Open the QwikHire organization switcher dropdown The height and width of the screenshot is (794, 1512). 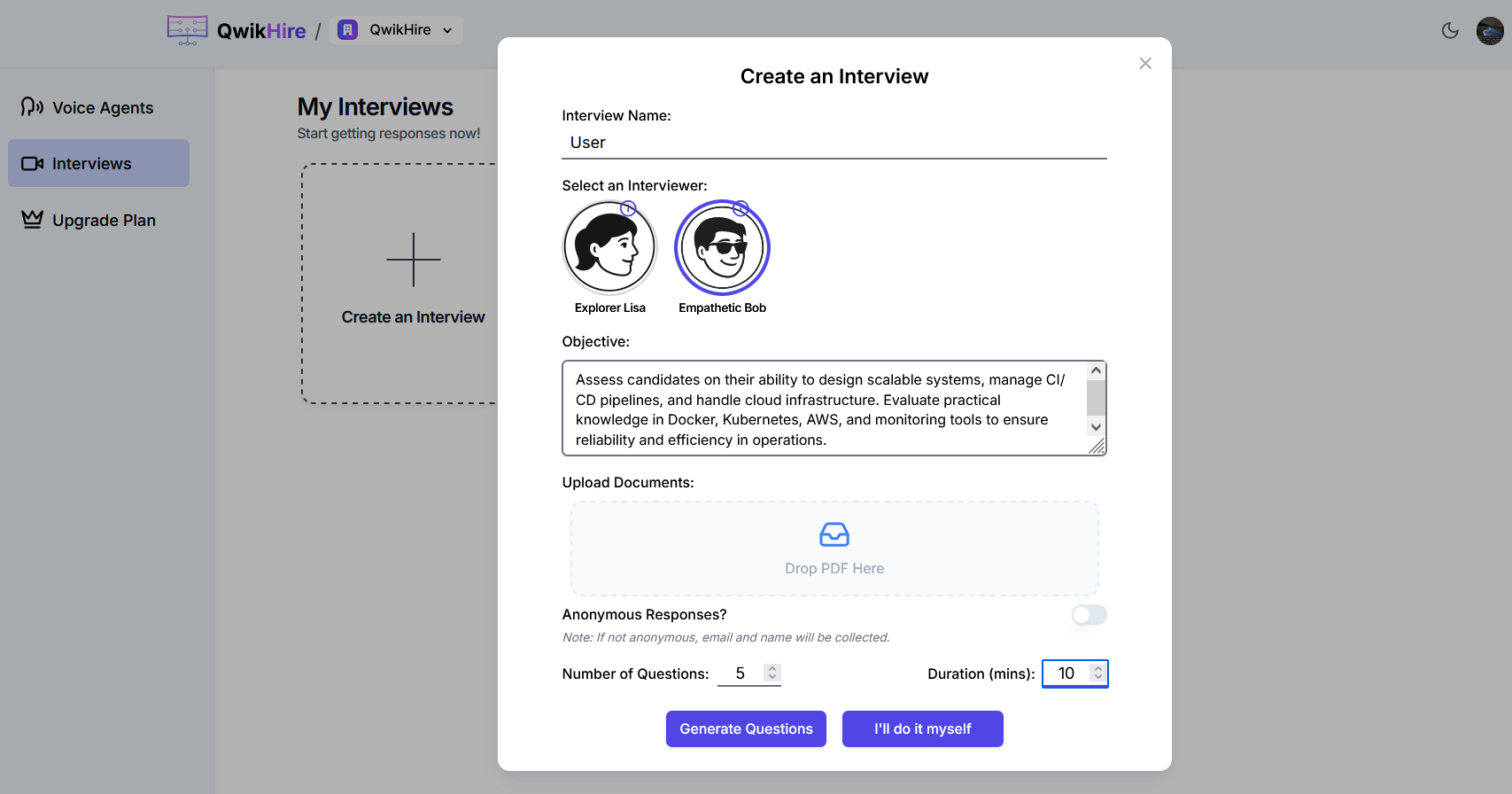(x=396, y=30)
